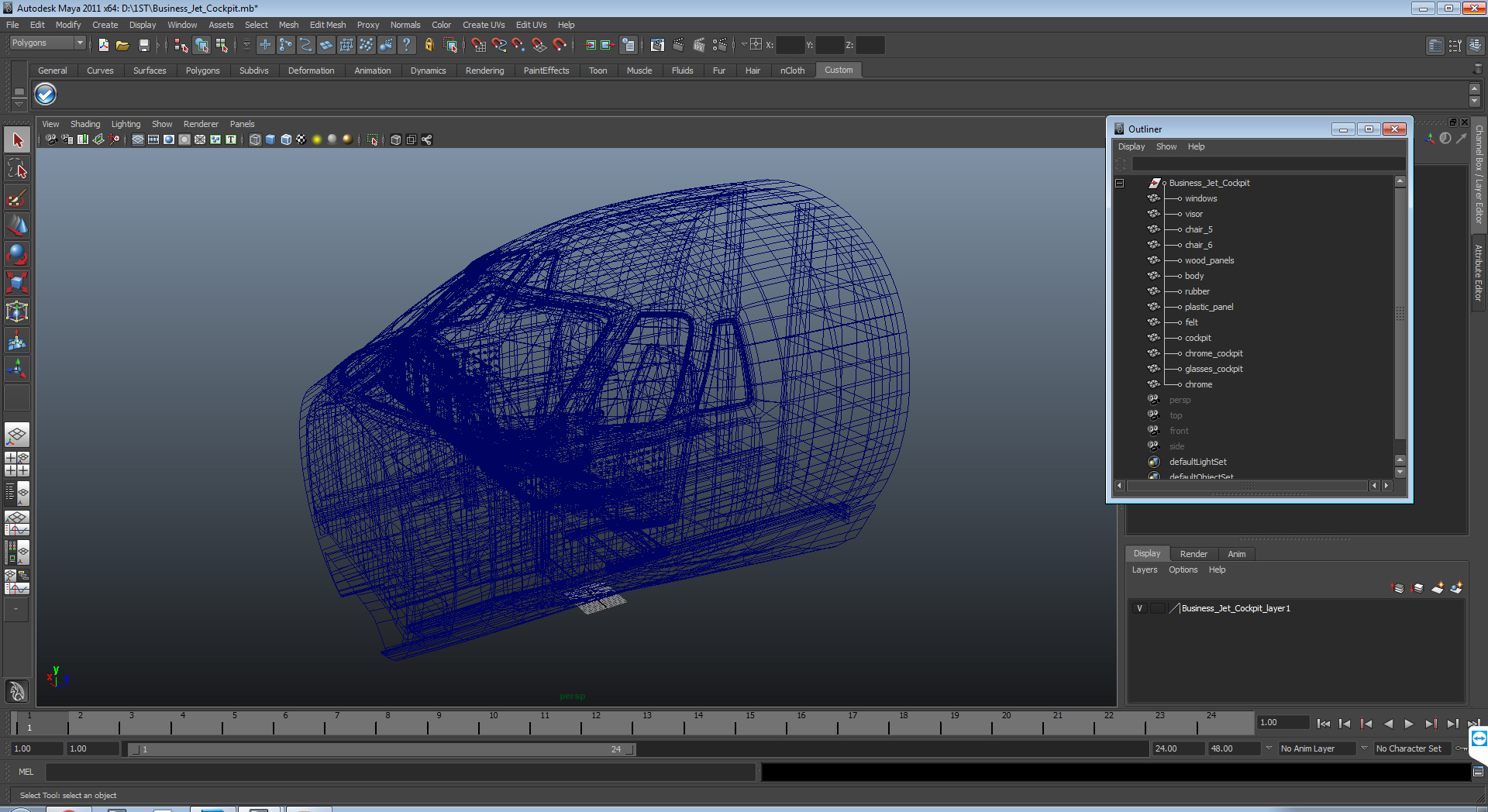Select chair_5 in the Outliner
Viewport: 1488px width, 812px height.
[1198, 229]
